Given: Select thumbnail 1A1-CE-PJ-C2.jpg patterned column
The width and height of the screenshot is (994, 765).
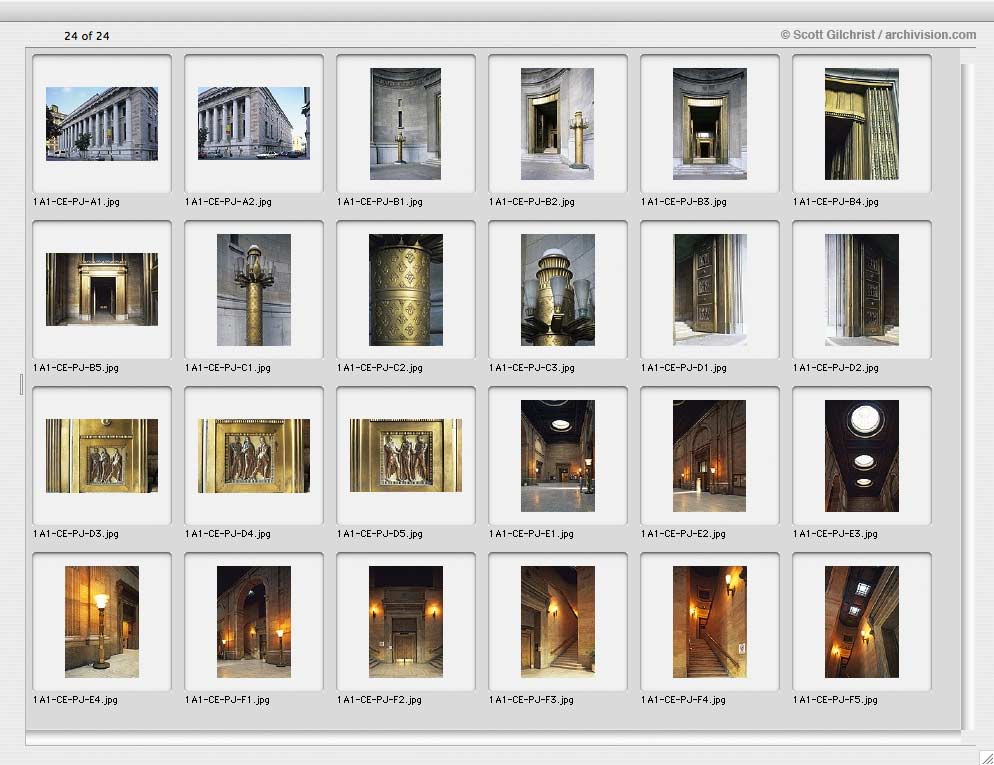Looking at the screenshot, I should (x=406, y=290).
